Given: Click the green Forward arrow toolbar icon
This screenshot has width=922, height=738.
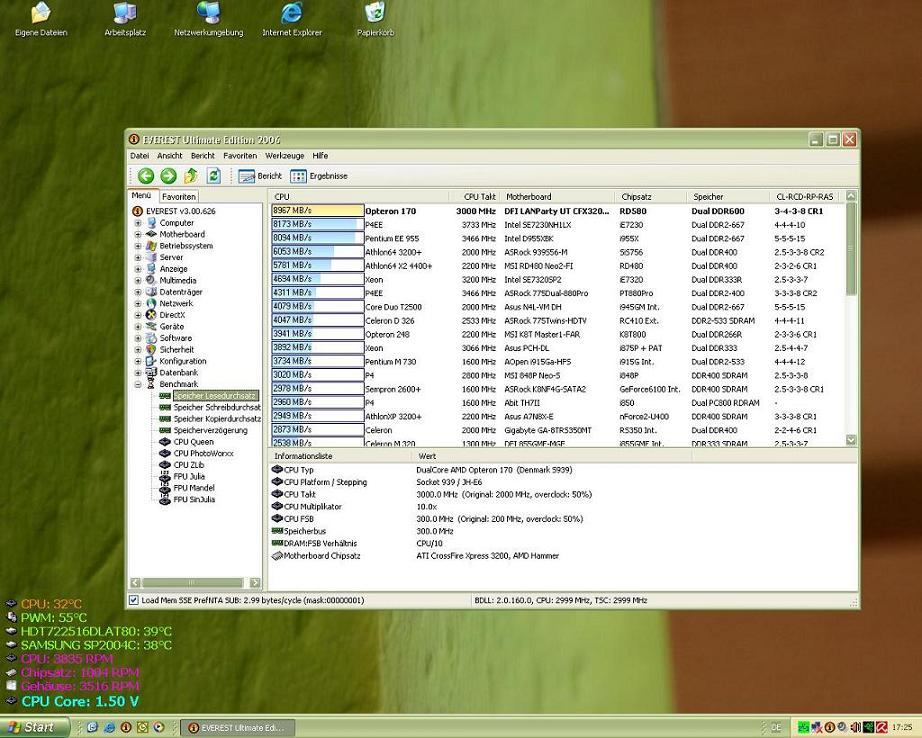Looking at the screenshot, I should [168, 176].
